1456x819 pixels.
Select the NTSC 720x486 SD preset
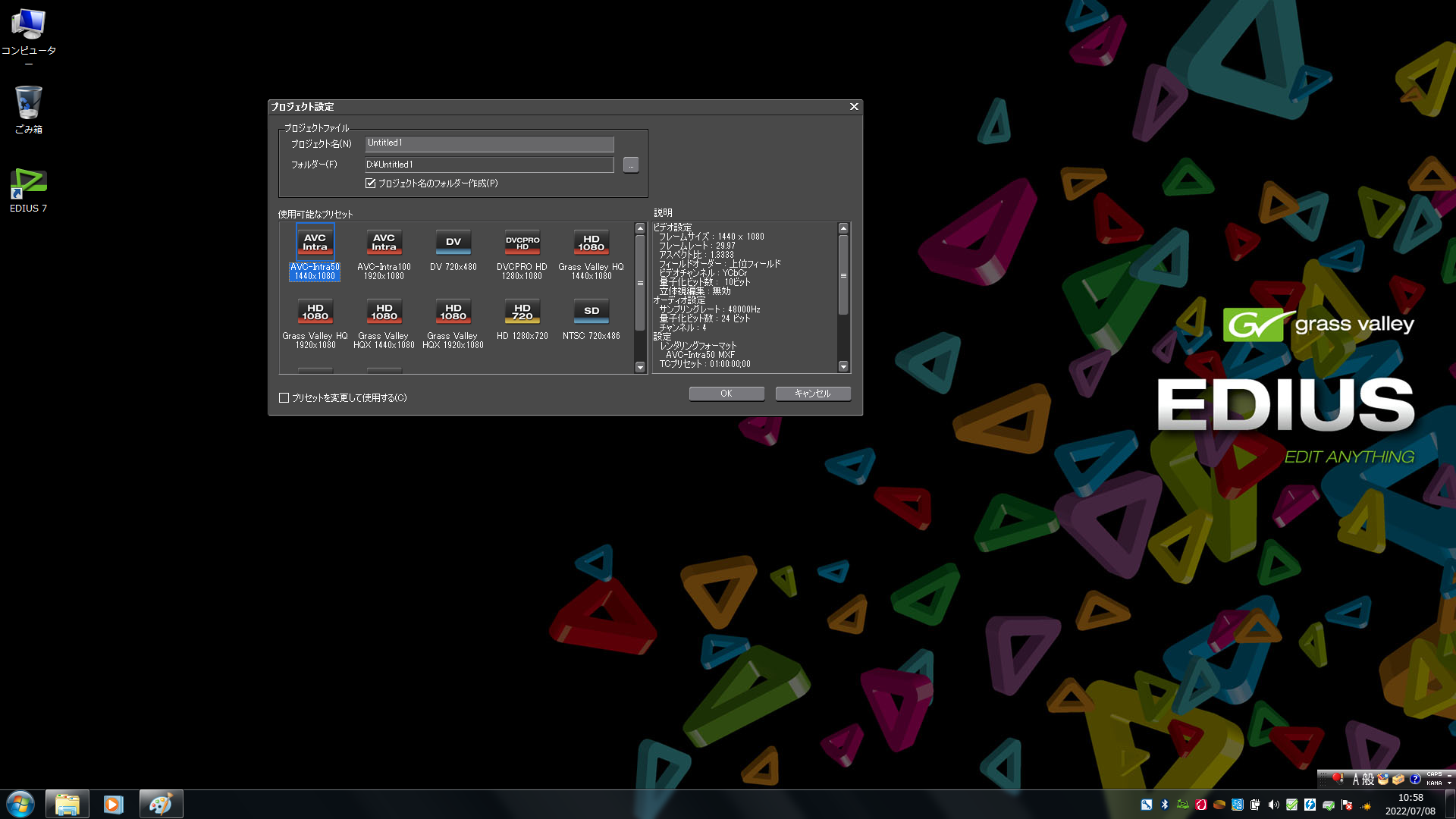(x=591, y=319)
